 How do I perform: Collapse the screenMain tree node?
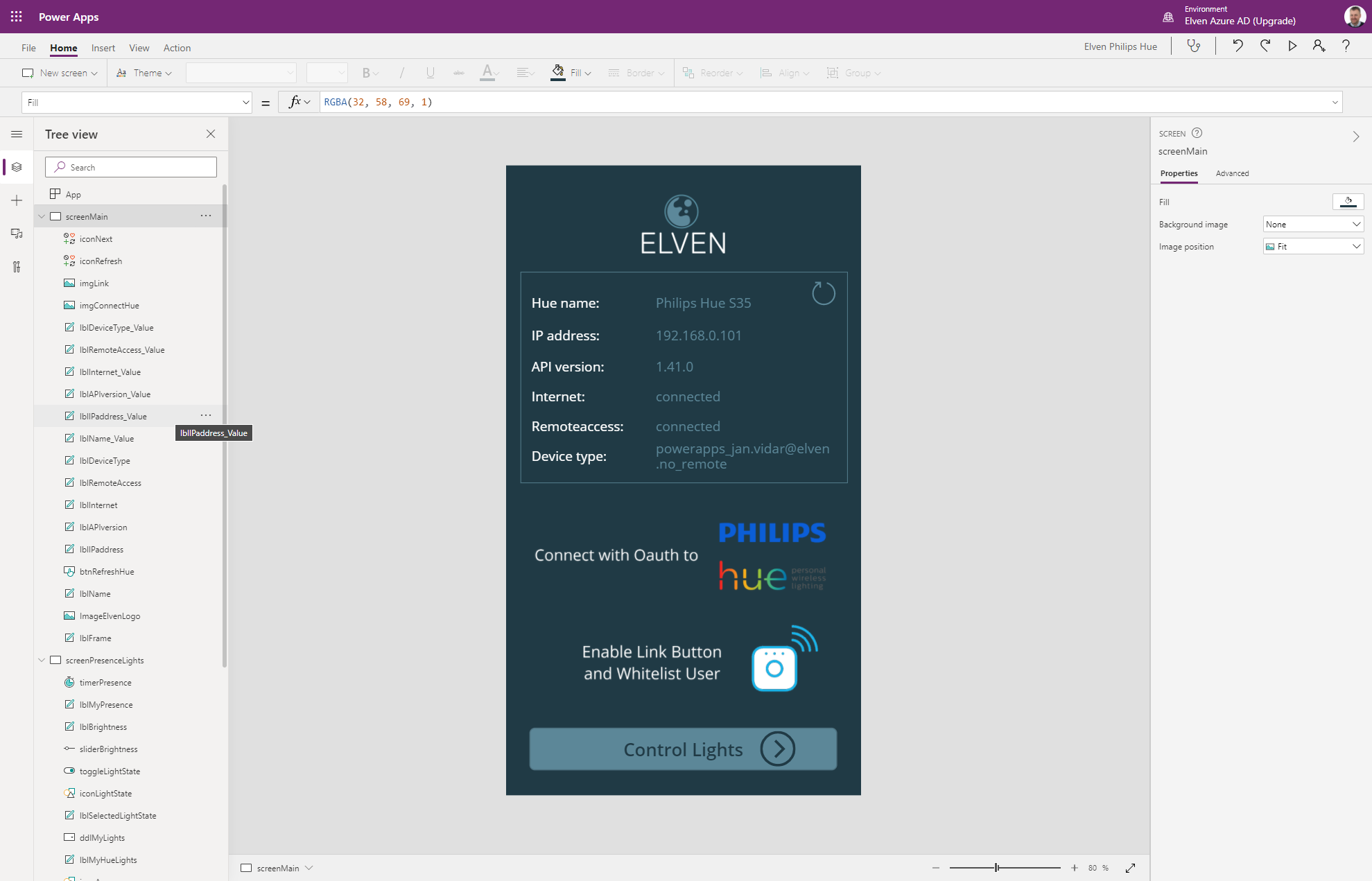(42, 216)
